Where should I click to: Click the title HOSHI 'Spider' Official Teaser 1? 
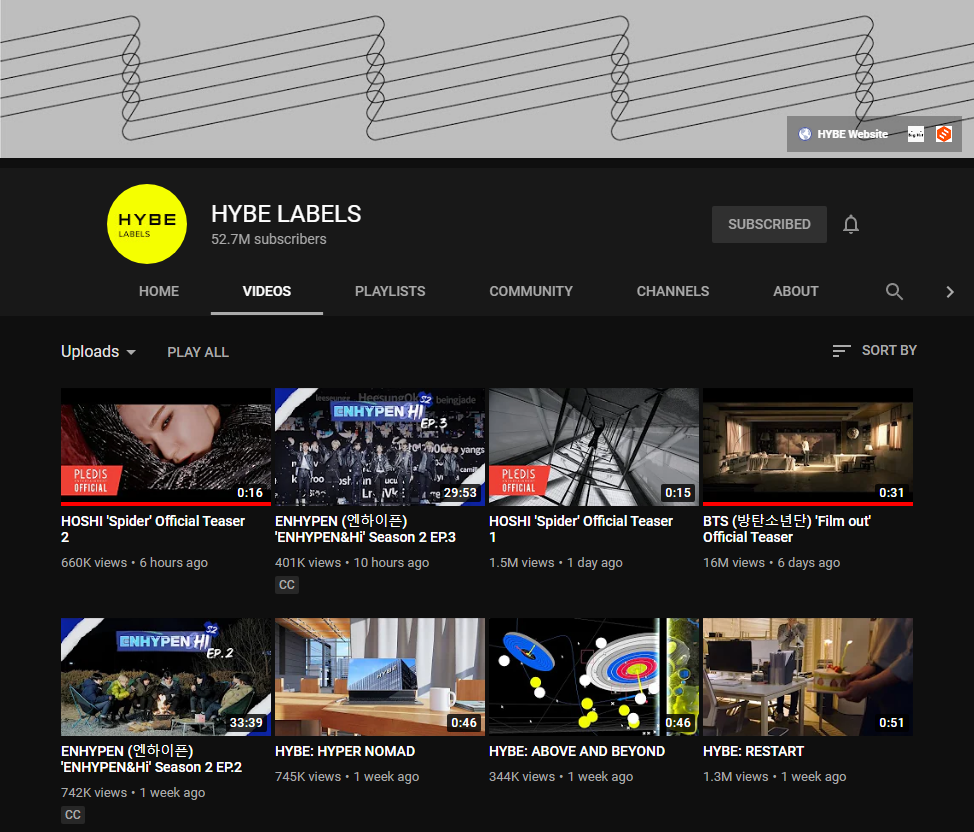581,529
